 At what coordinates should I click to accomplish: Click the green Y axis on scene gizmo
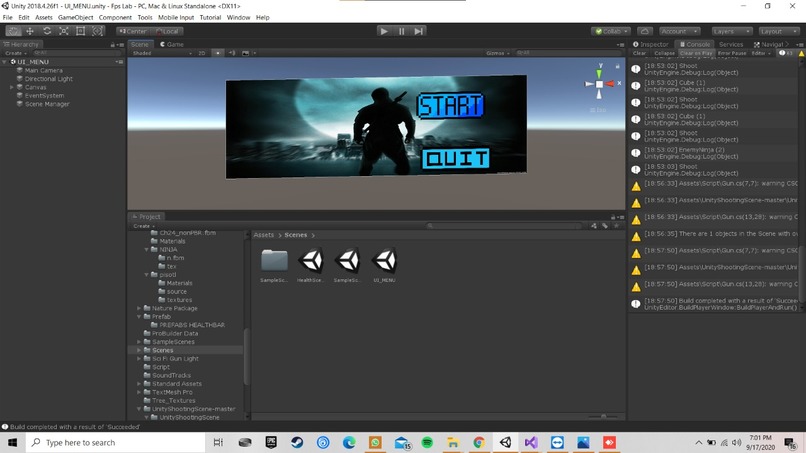[599, 73]
